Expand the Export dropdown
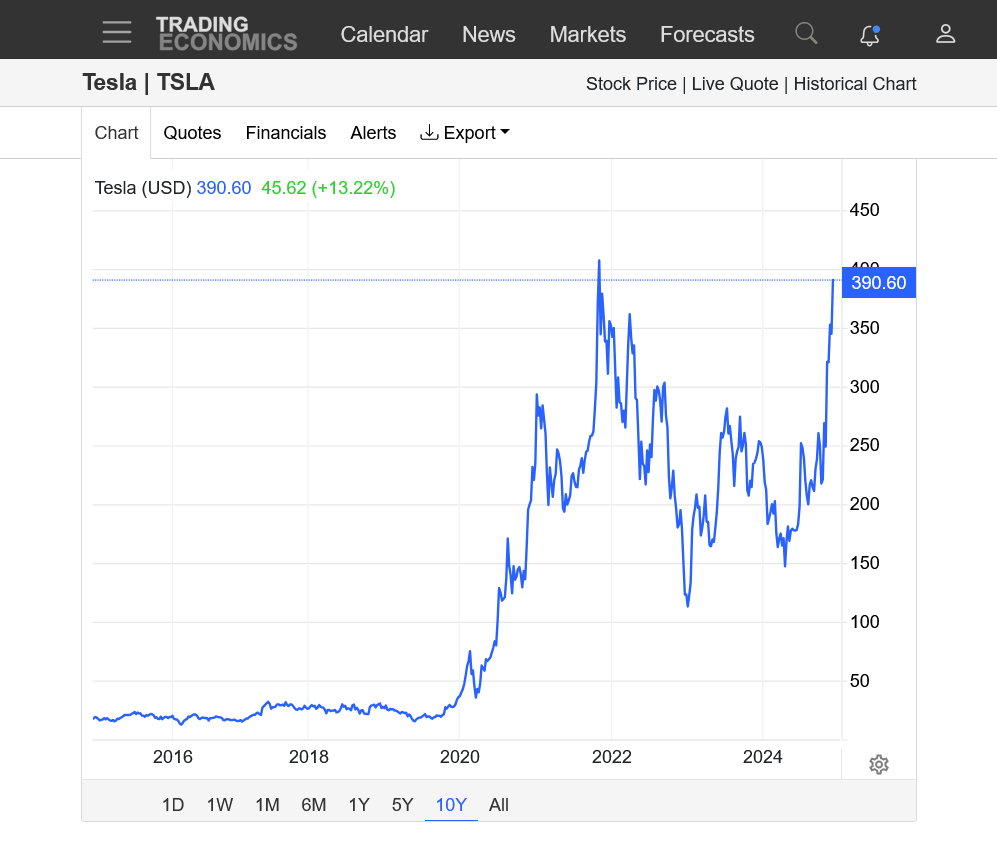997x849 pixels. 465,133
